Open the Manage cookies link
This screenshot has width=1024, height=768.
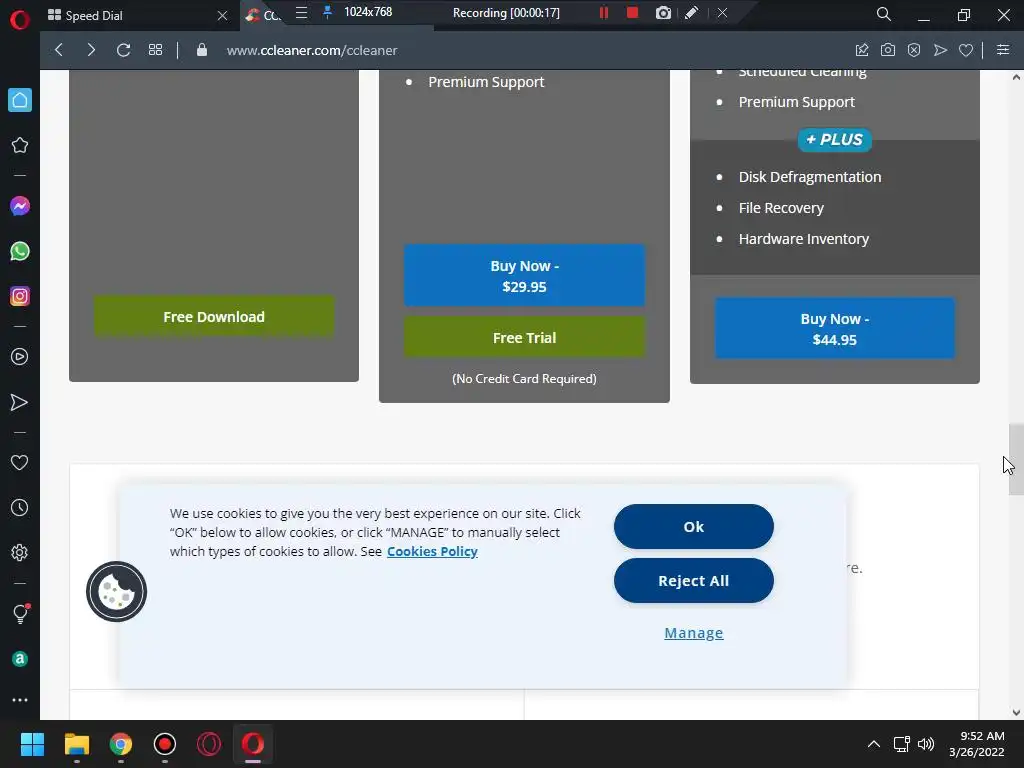click(x=694, y=633)
